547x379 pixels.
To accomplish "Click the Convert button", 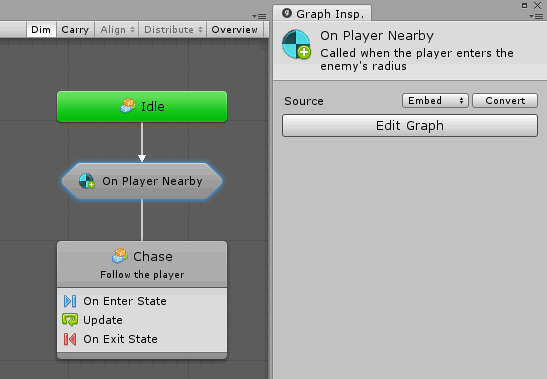I will coord(505,101).
